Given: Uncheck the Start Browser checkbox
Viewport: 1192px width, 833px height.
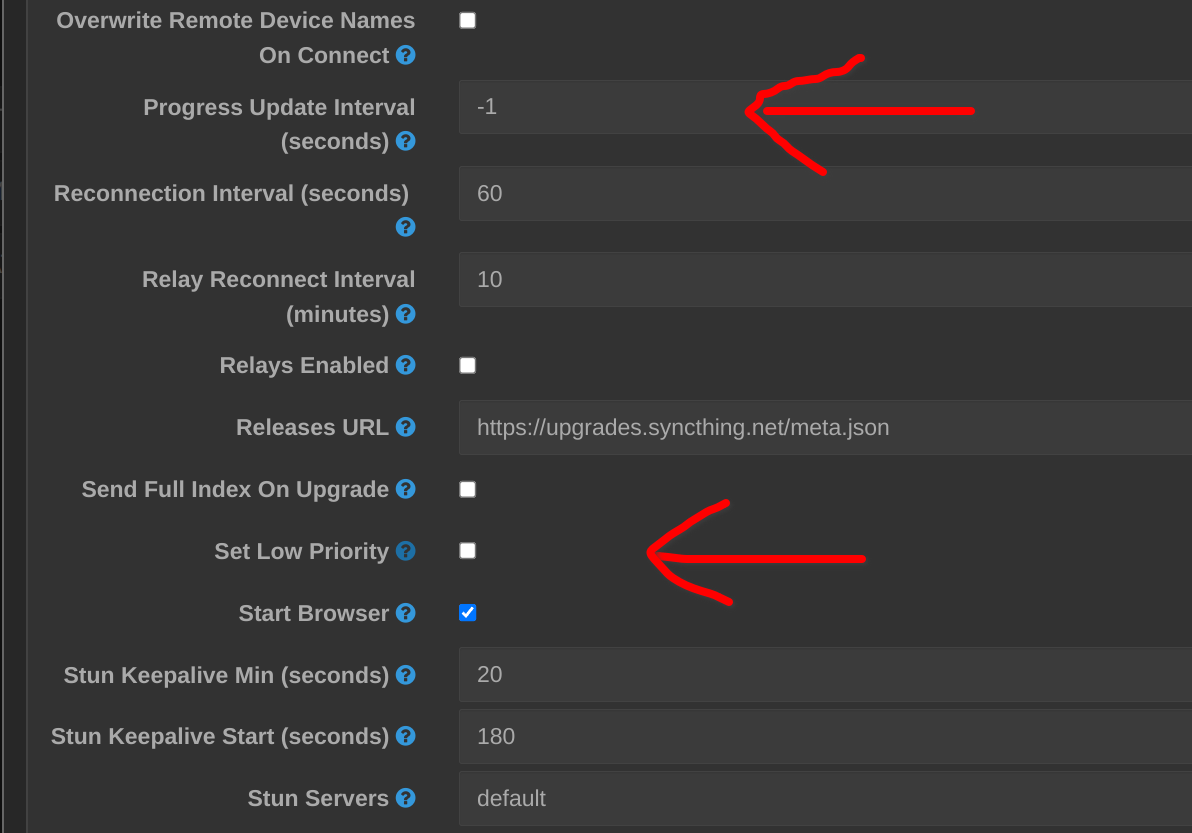Looking at the screenshot, I should click(x=467, y=612).
